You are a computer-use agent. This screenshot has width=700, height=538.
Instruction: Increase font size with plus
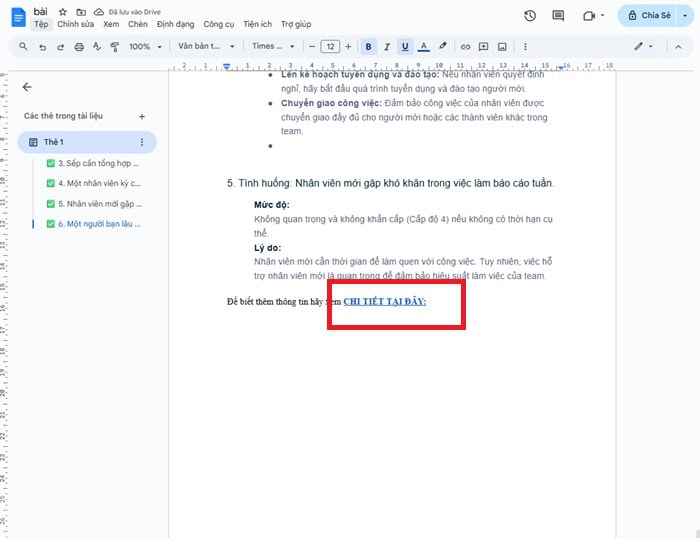[348, 46]
